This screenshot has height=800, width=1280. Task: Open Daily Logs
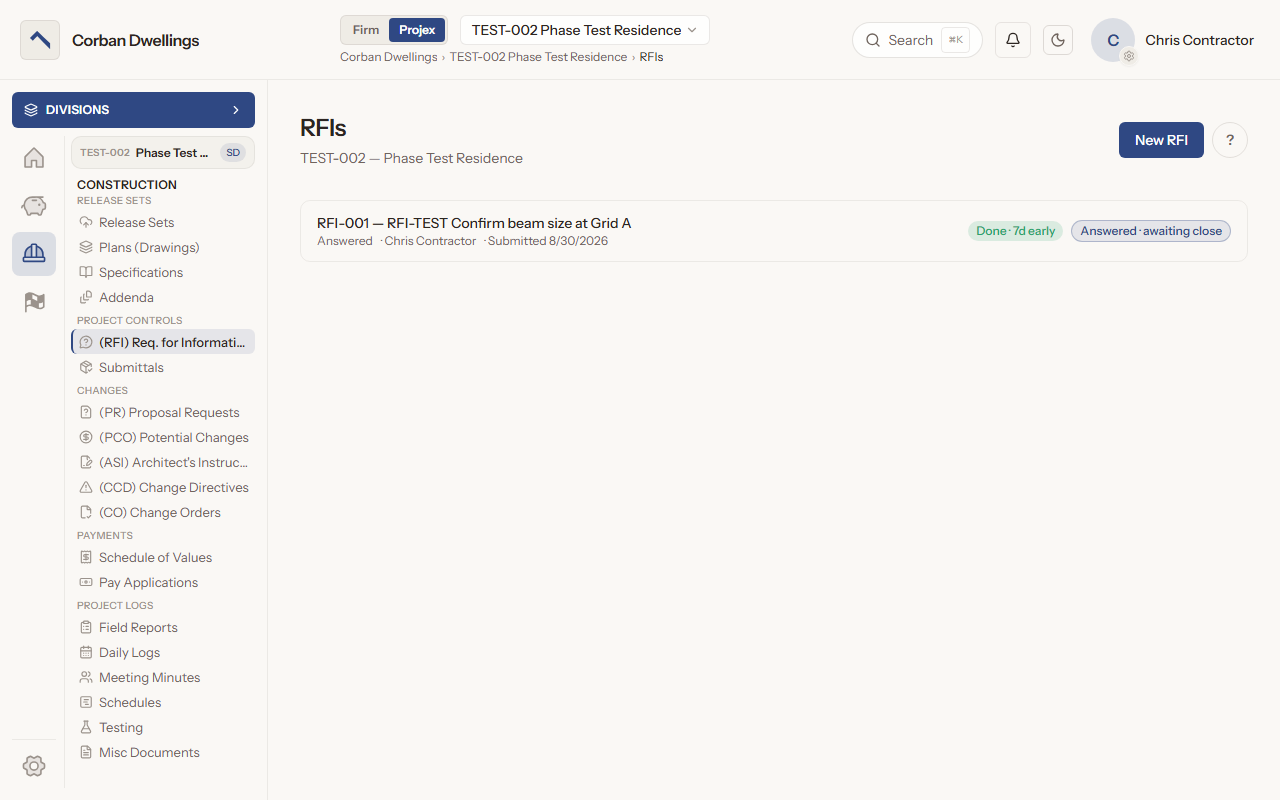pyautogui.click(x=163, y=652)
